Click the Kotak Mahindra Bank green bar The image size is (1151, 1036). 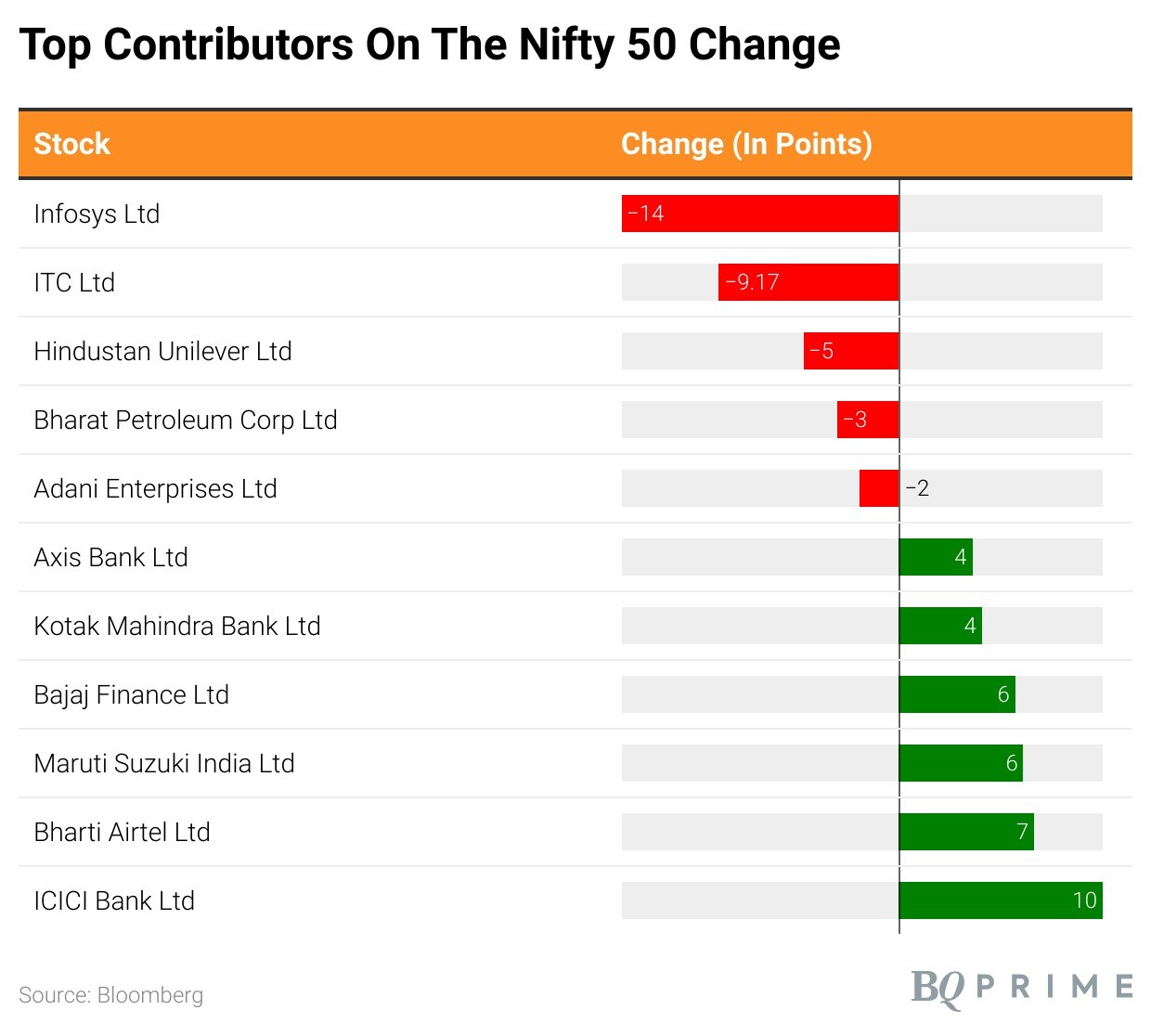(940, 626)
